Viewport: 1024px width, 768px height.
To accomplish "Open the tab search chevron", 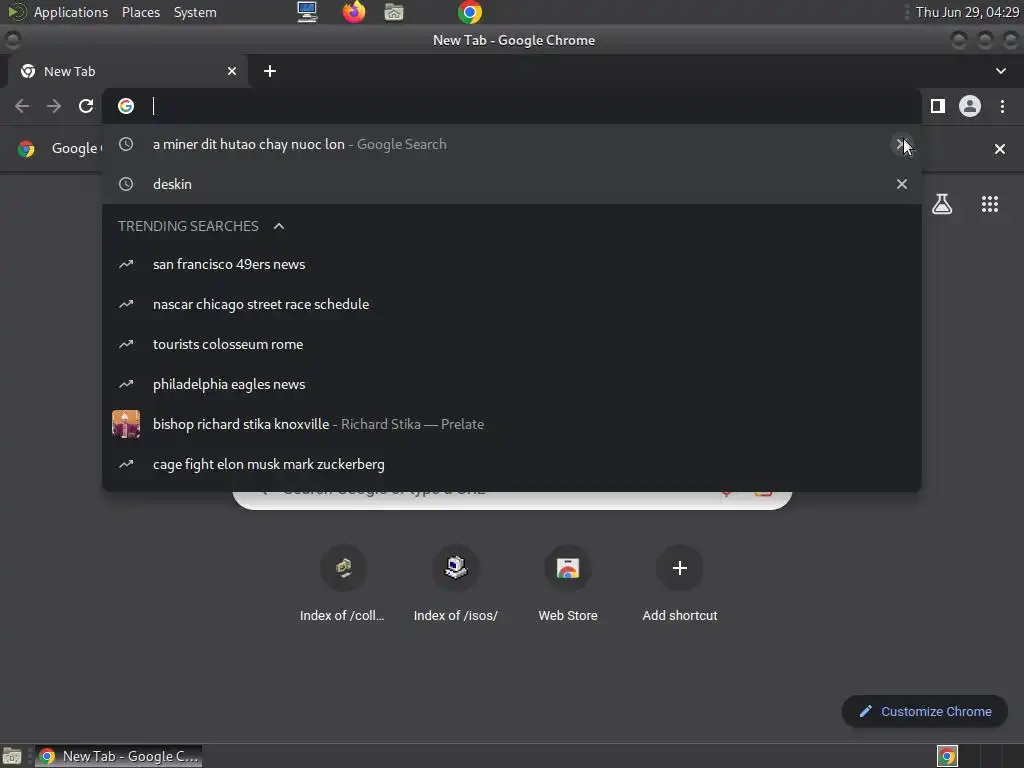I will [1001, 71].
